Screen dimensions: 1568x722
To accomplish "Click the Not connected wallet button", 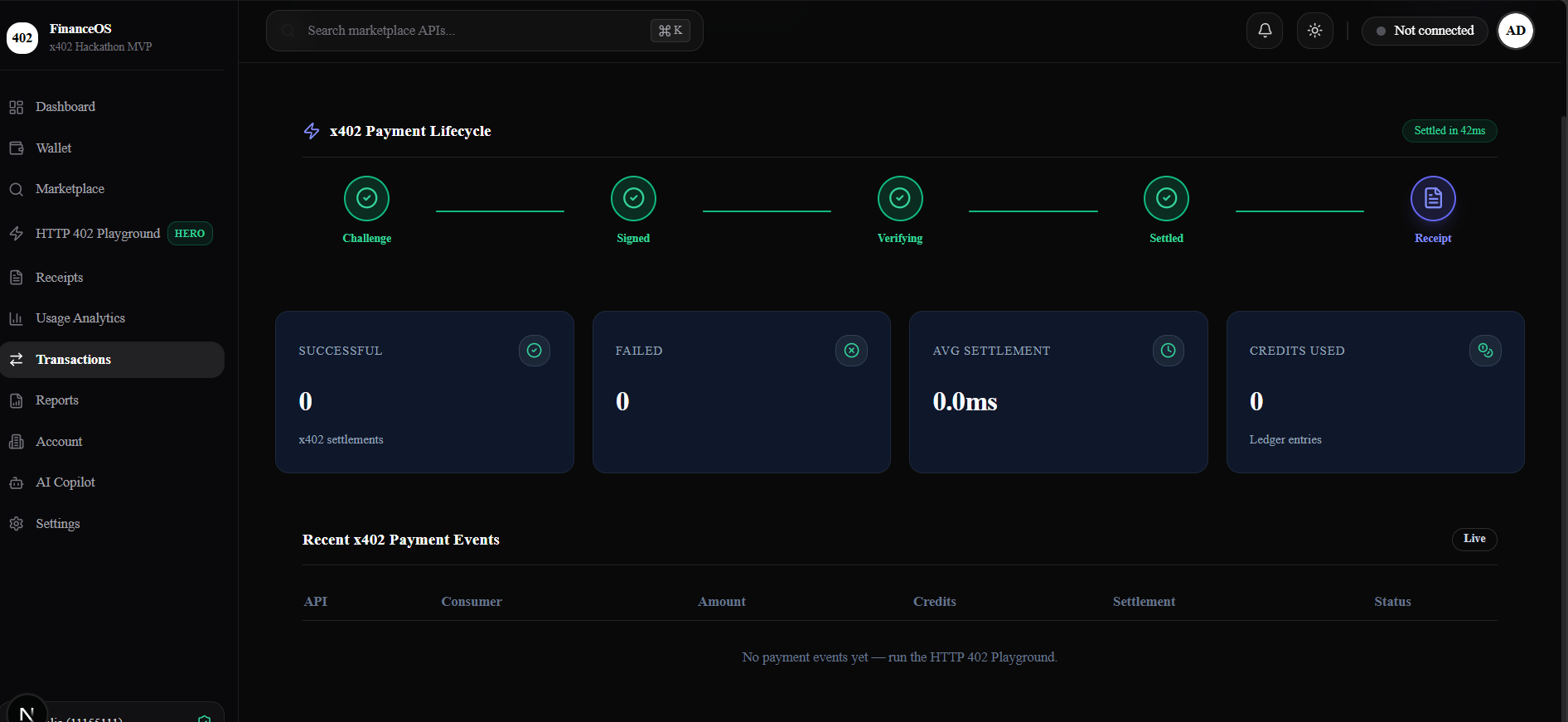I will click(x=1425, y=31).
